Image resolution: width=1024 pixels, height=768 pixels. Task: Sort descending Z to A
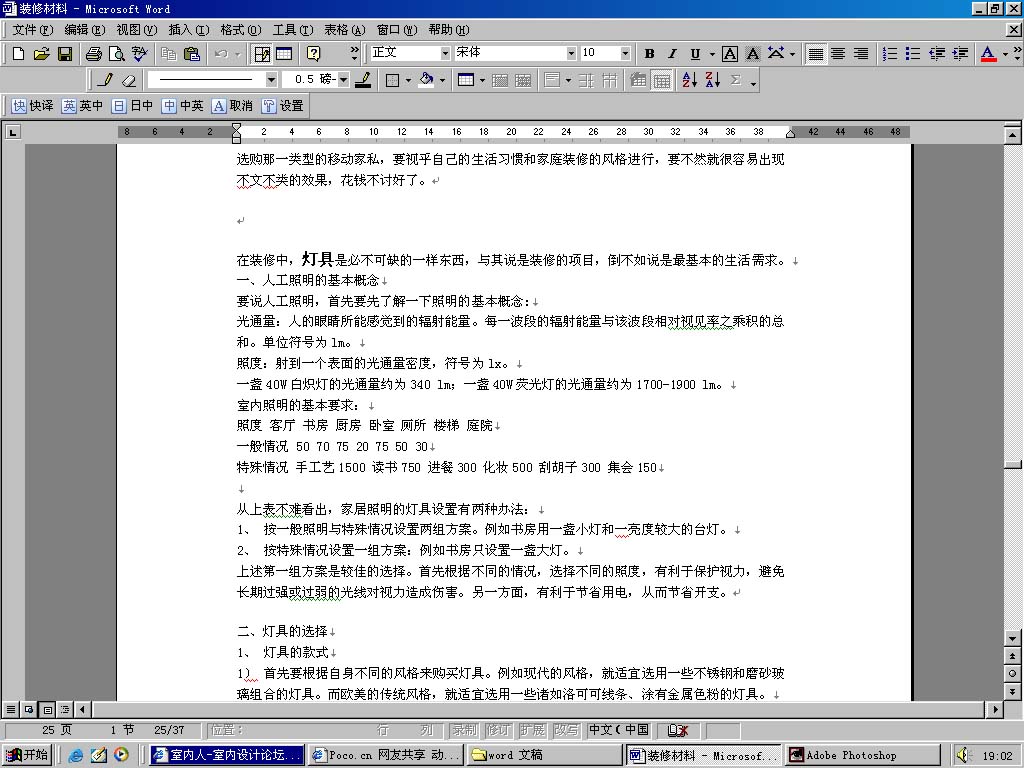pyautogui.click(x=712, y=80)
